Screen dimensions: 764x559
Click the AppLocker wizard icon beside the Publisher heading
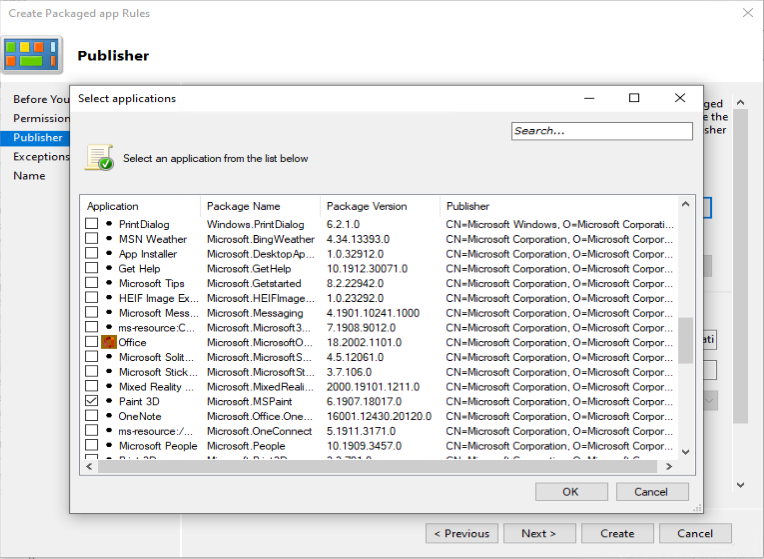point(32,55)
